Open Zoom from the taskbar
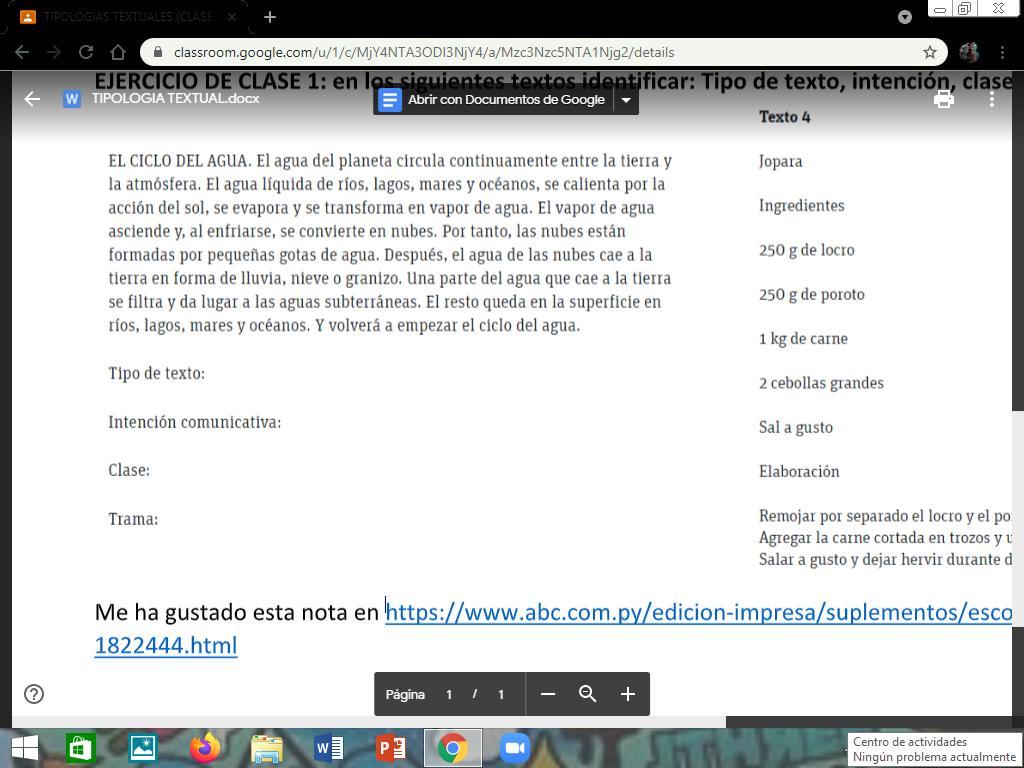 (x=515, y=748)
